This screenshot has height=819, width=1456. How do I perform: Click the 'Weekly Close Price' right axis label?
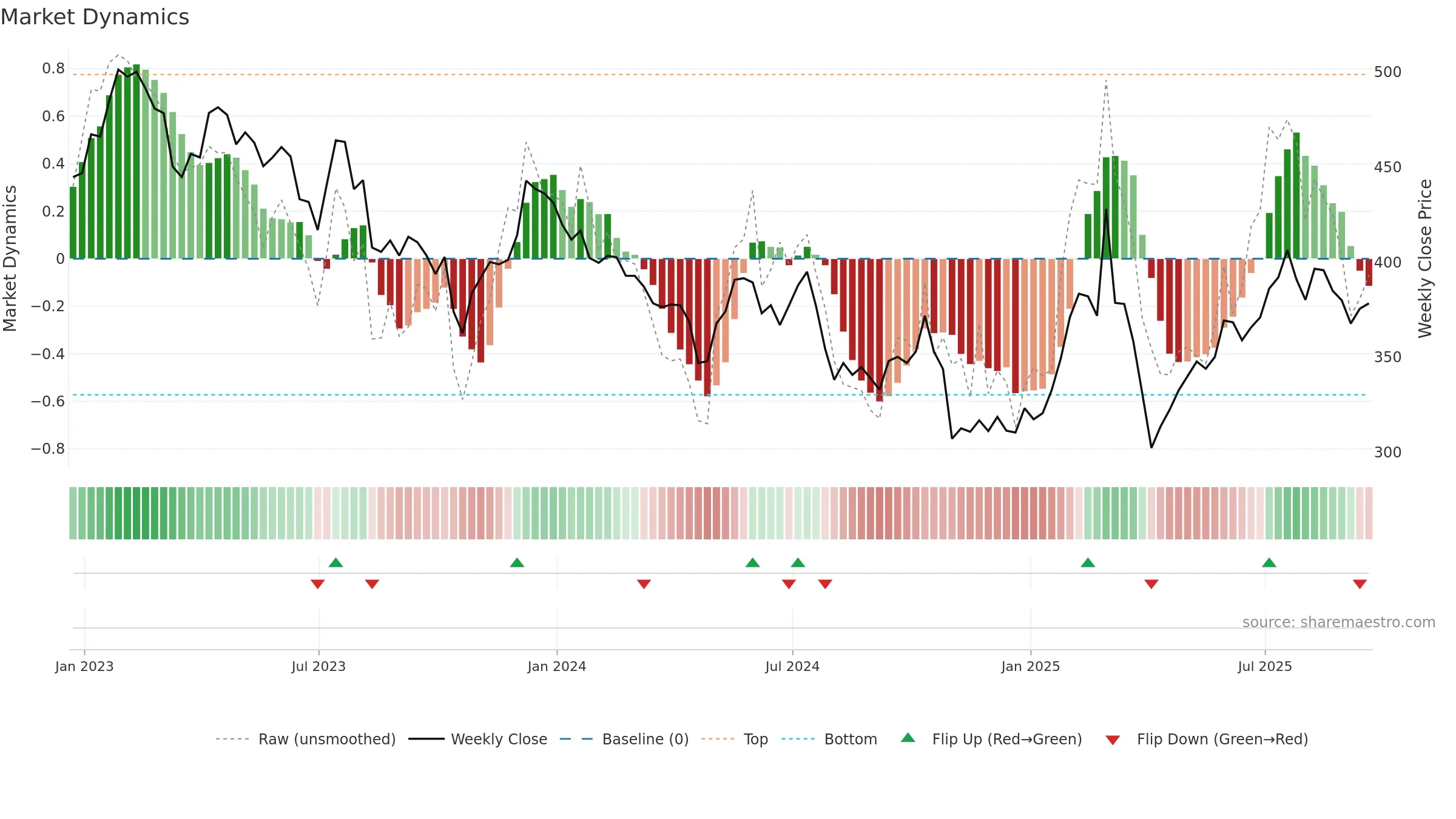pos(1425,258)
